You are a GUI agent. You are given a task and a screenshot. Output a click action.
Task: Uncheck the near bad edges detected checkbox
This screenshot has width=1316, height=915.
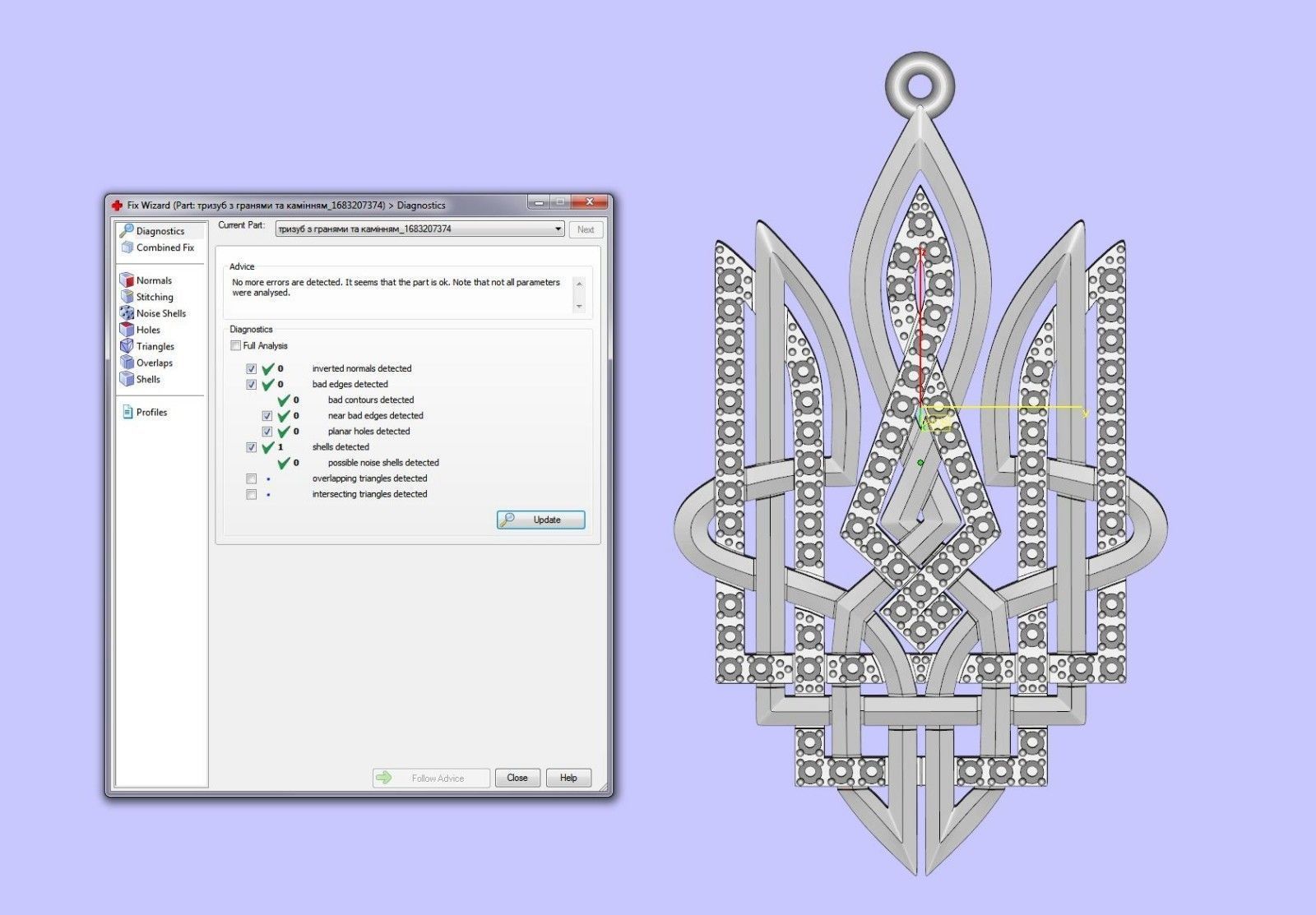pos(267,416)
